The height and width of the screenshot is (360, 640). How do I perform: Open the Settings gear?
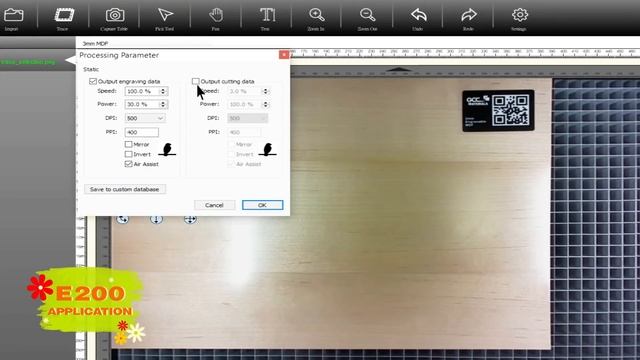519,19
